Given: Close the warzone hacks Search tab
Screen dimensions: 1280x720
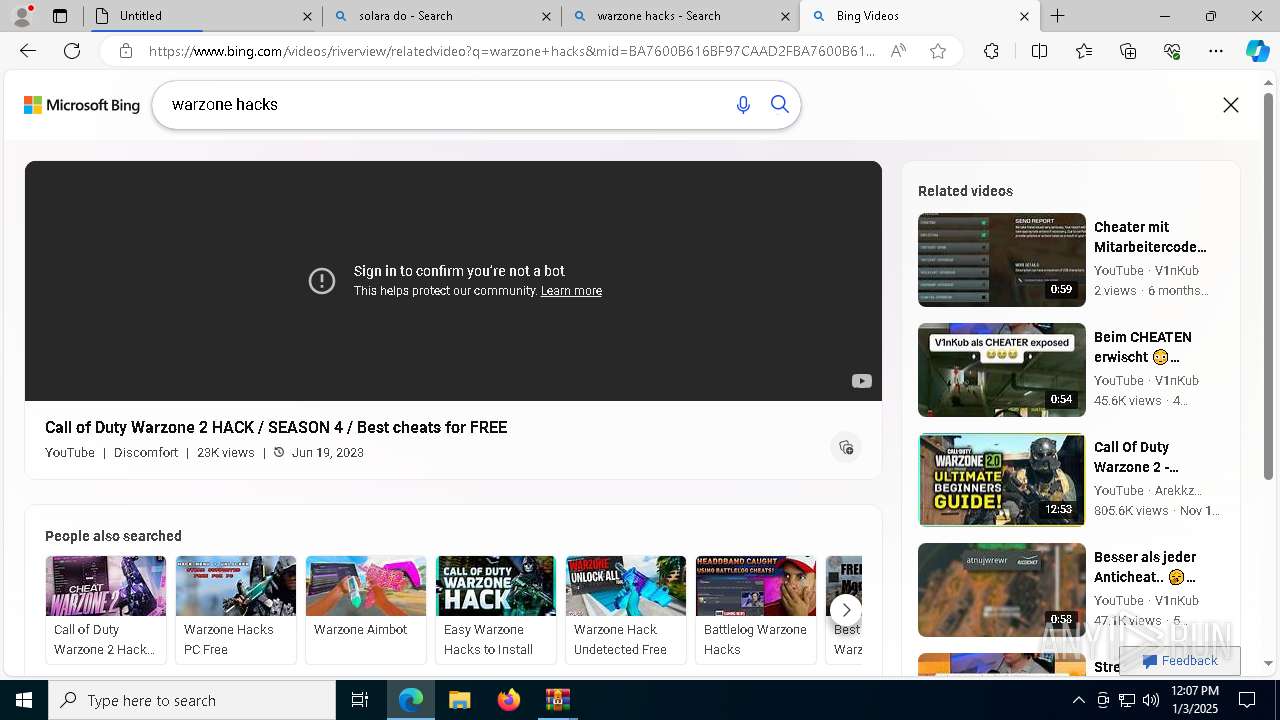Looking at the screenshot, I should pyautogui.click(x=785, y=16).
